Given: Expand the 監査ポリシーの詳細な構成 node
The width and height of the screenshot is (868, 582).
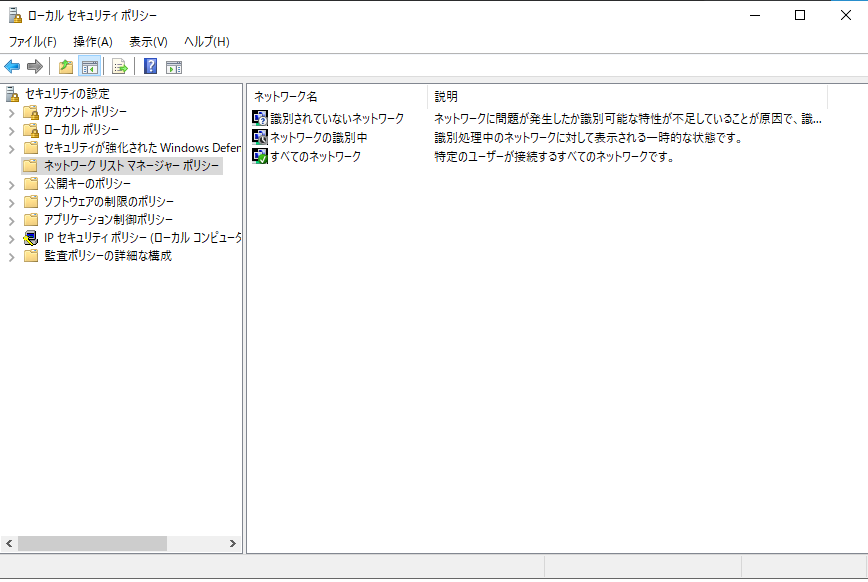Looking at the screenshot, I should pyautogui.click(x=11, y=256).
